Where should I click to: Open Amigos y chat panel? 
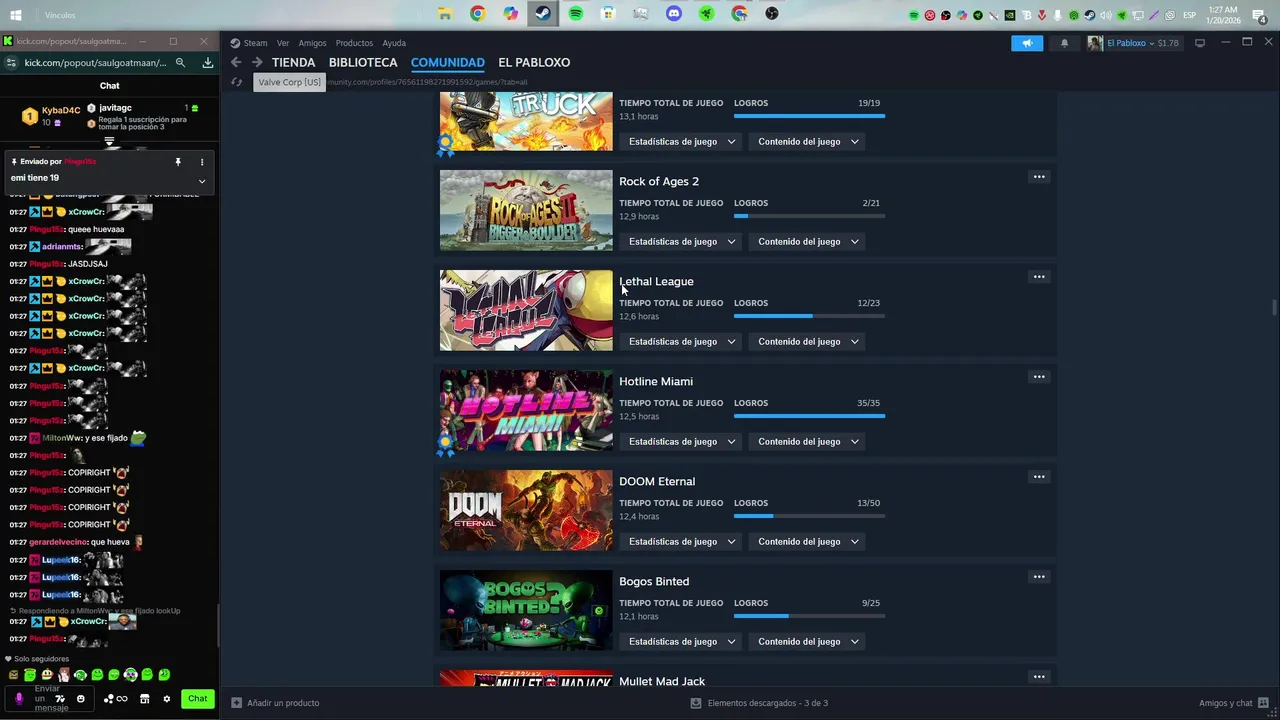click(x=1234, y=703)
